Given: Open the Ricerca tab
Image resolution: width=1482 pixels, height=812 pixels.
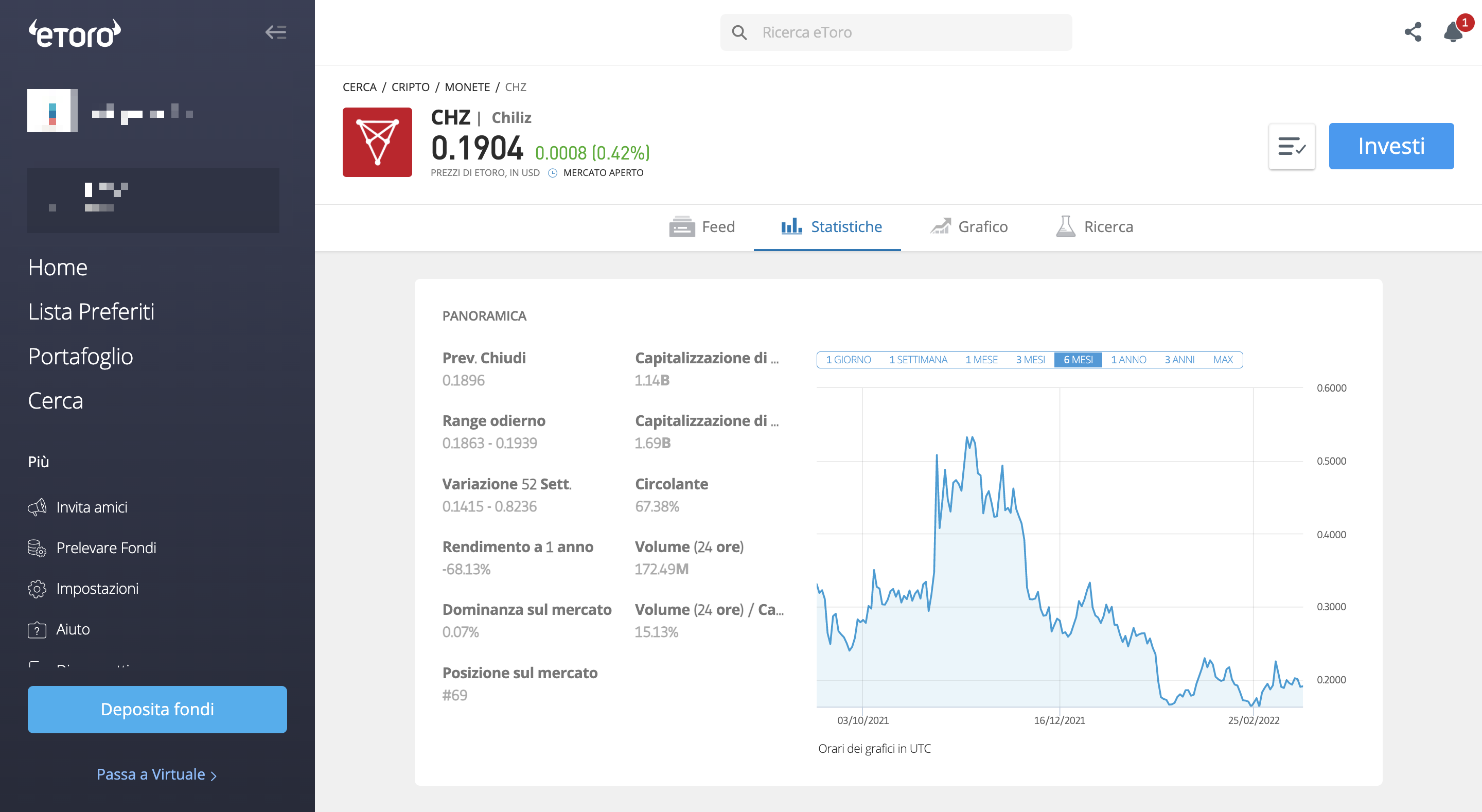Looking at the screenshot, I should click(x=1094, y=227).
